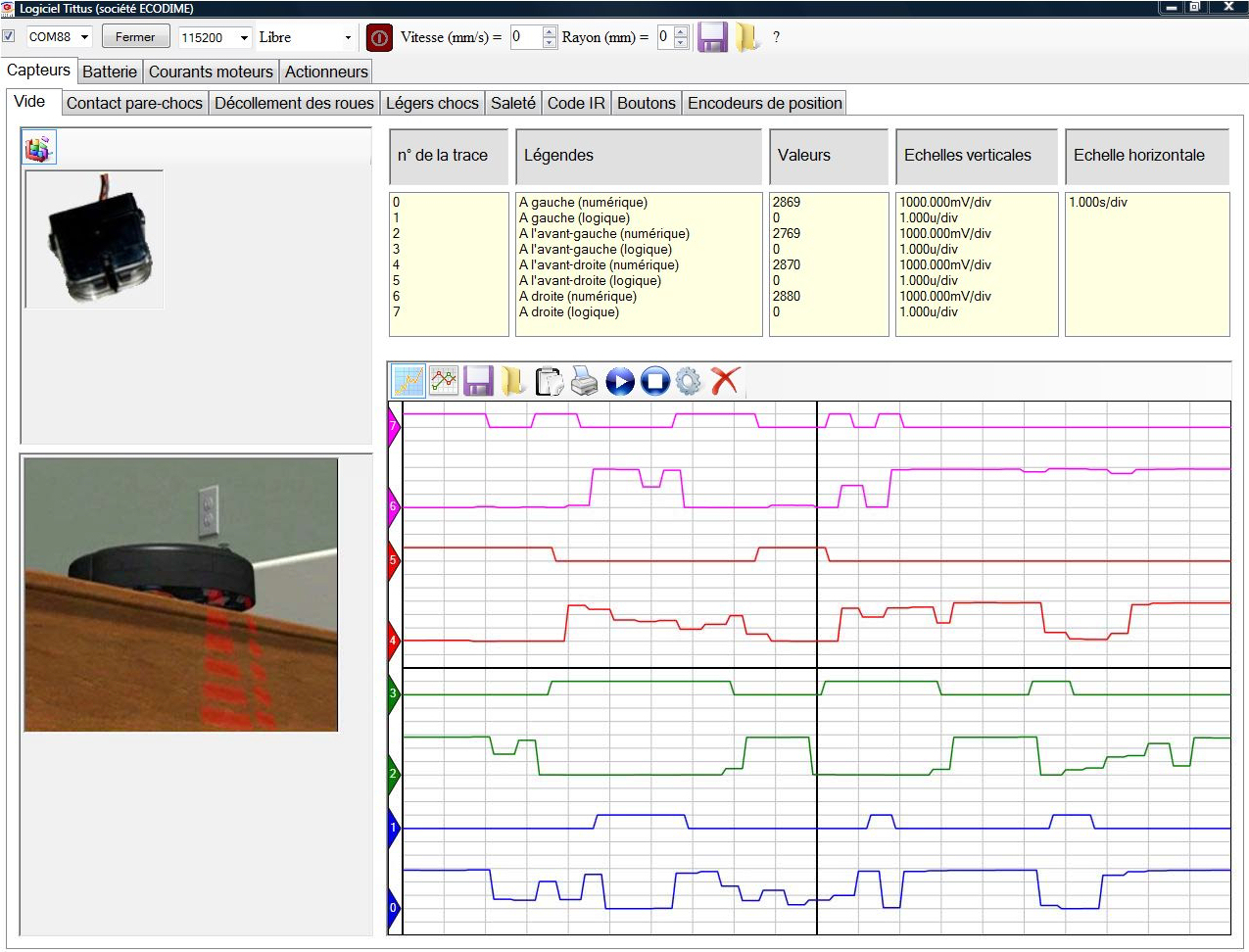Switch to the Batterie tab
Image resolution: width=1249 pixels, height=952 pixels.
(x=110, y=71)
